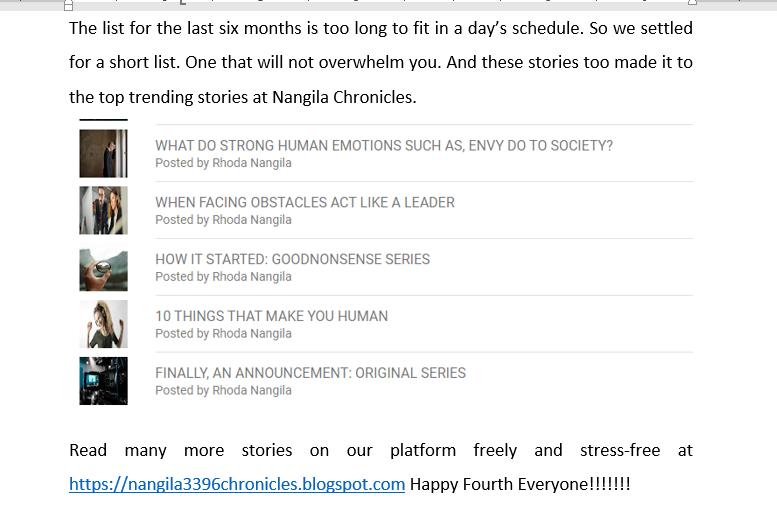The image size is (777, 507).
Task: Place cursor after 'Happy Fourth Everyone!!!!!!!'
Action: pos(631,484)
